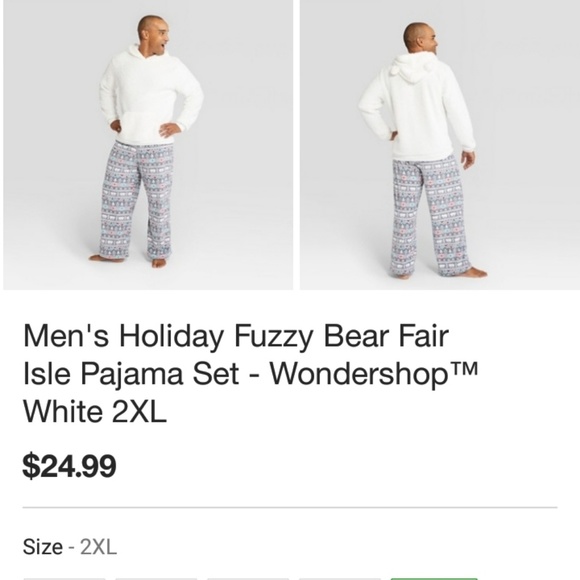Click the Isle Pajama Set text line
This screenshot has height=580, width=580.
click(131, 374)
